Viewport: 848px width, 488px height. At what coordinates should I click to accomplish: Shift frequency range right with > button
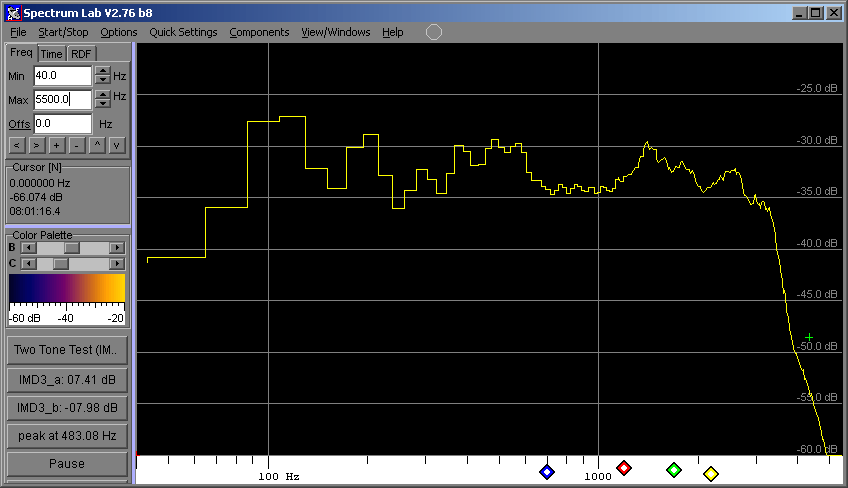click(x=36, y=145)
